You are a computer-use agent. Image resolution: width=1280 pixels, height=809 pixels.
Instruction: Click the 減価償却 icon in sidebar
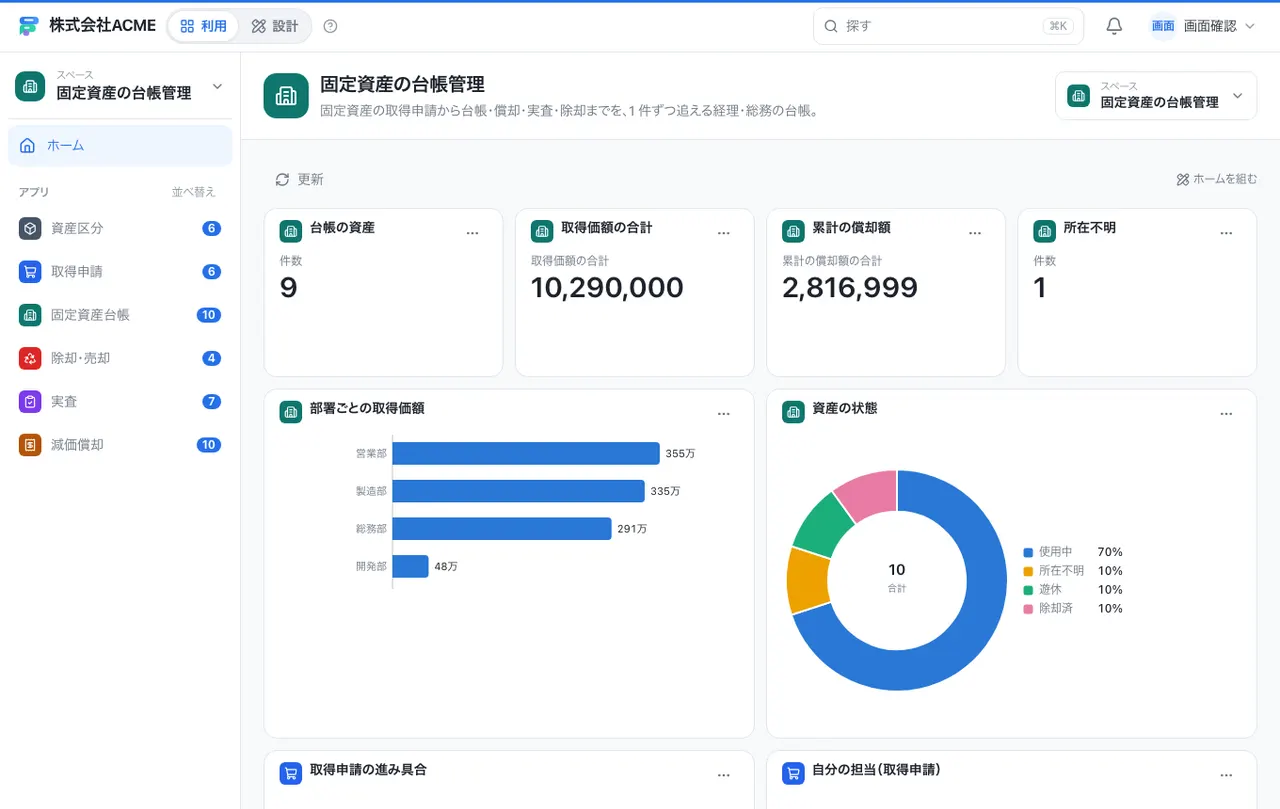(30, 445)
